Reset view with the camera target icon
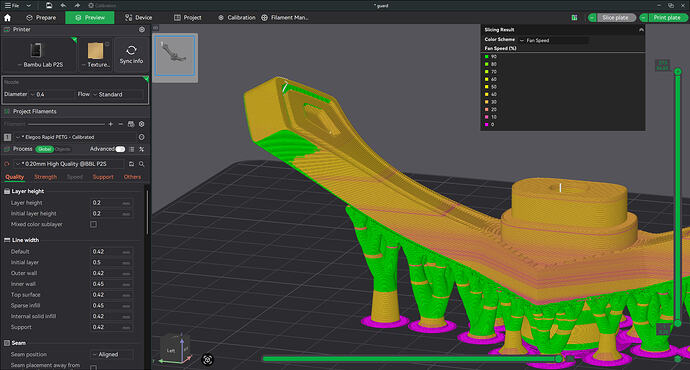The image size is (690, 370). pos(207,359)
